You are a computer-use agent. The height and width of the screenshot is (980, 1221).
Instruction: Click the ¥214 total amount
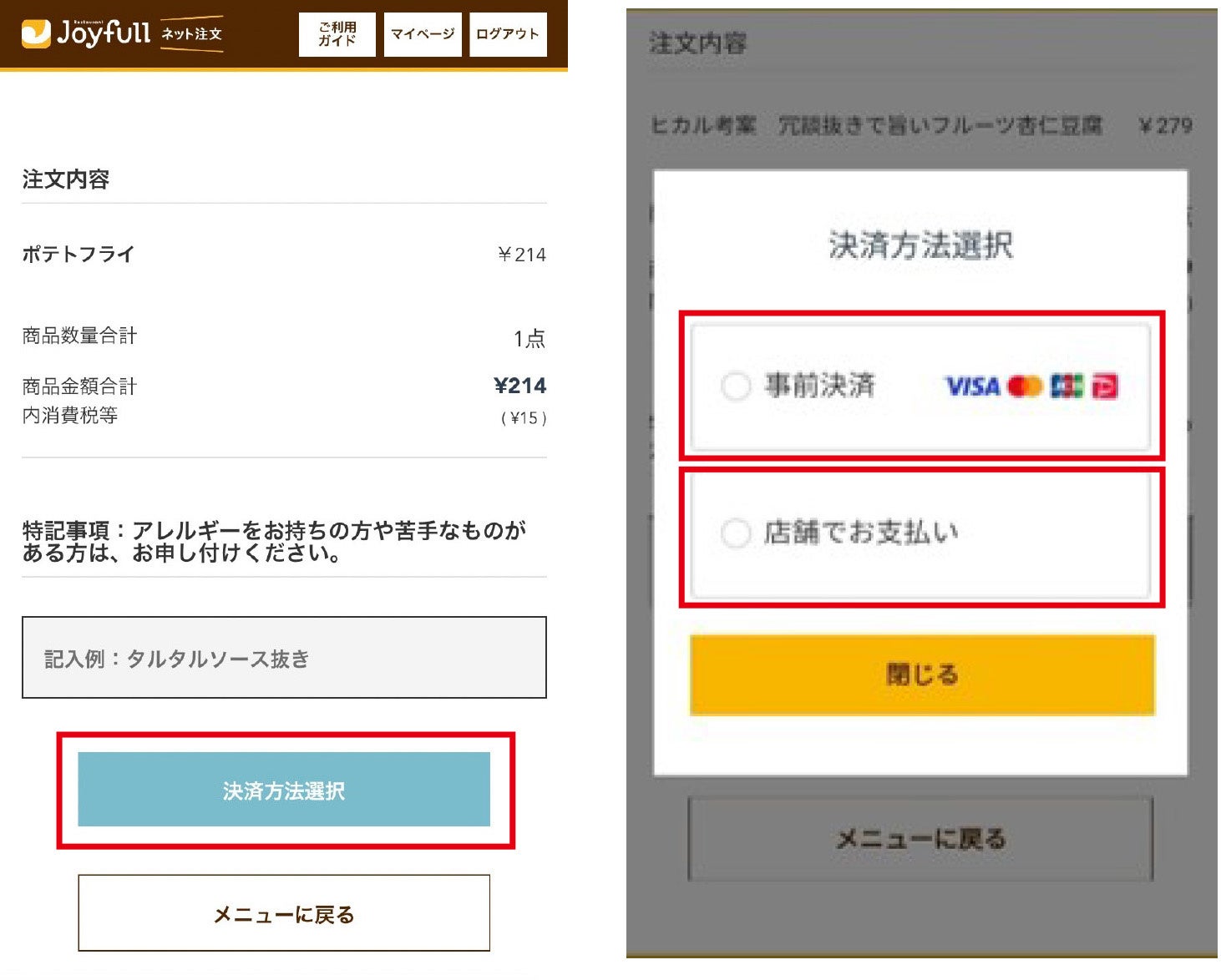519,386
